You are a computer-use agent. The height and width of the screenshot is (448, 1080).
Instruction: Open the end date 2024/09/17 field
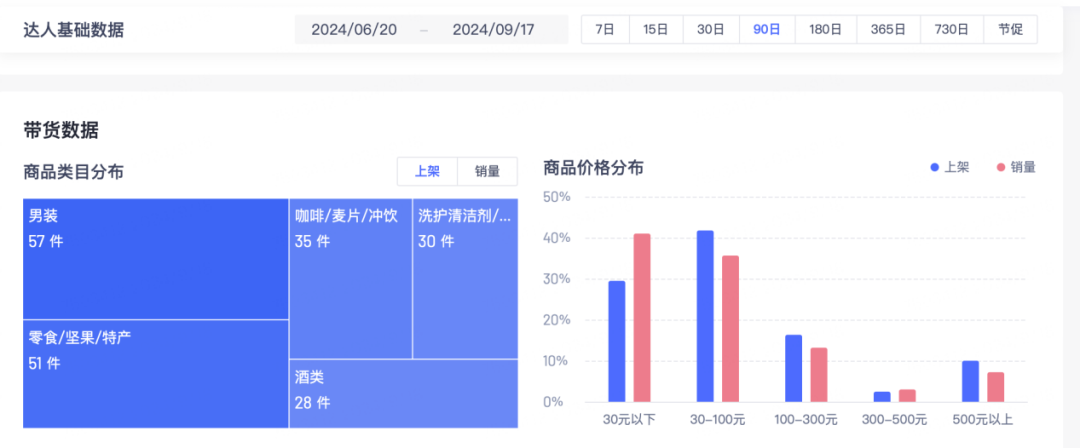point(494,30)
